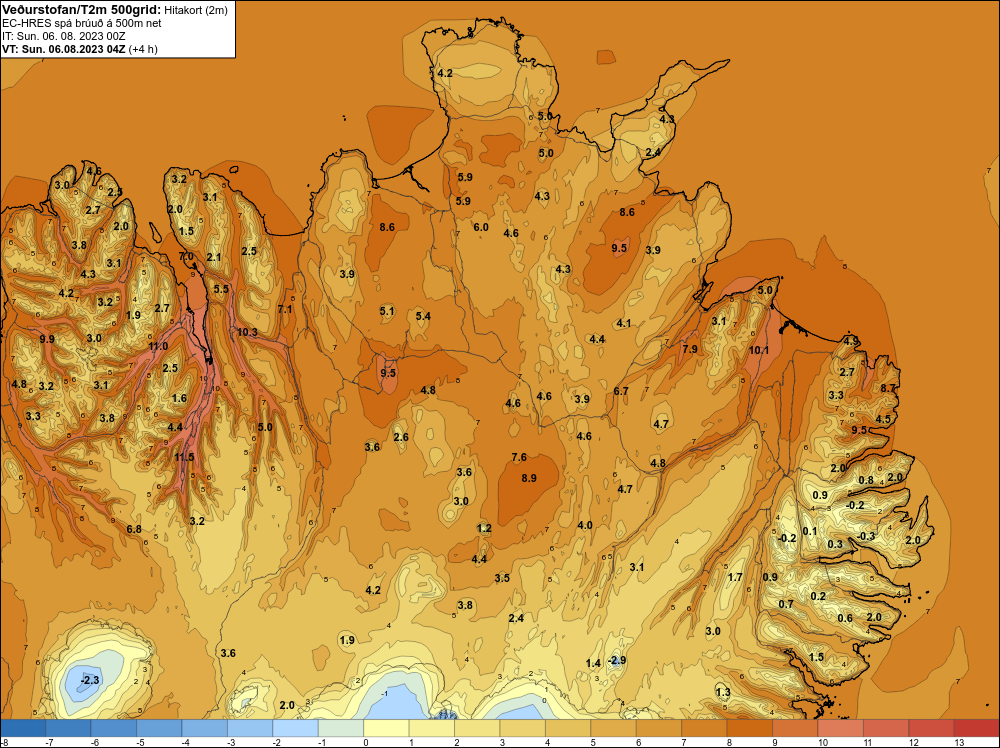This screenshot has width=1000, height=748.
Task: Click the 'IT: Sun. 06. 08. 2023 00Z' line
Action: coord(63,36)
